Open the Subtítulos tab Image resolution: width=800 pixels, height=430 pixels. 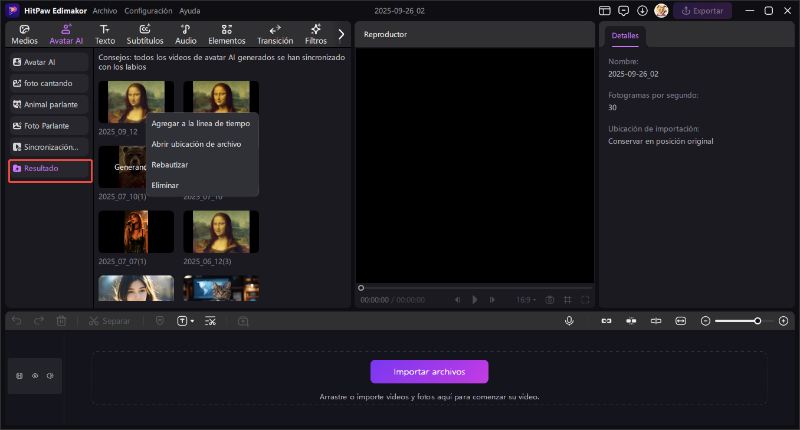[x=145, y=35]
